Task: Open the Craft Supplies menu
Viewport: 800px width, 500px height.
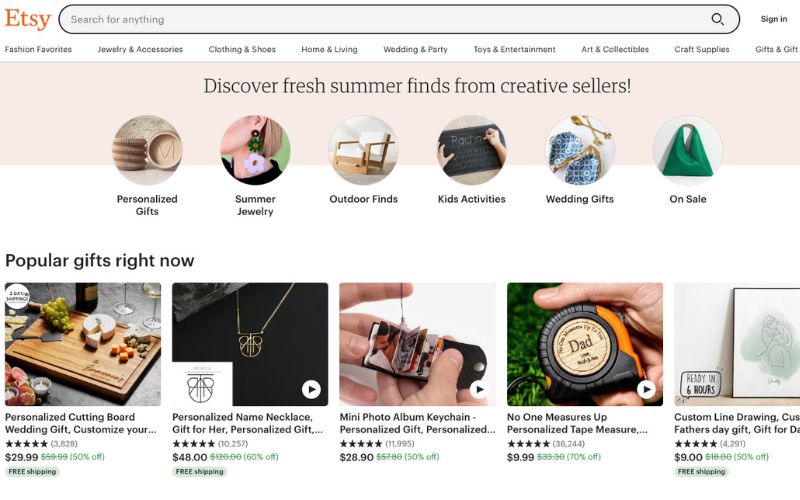Action: (702, 49)
